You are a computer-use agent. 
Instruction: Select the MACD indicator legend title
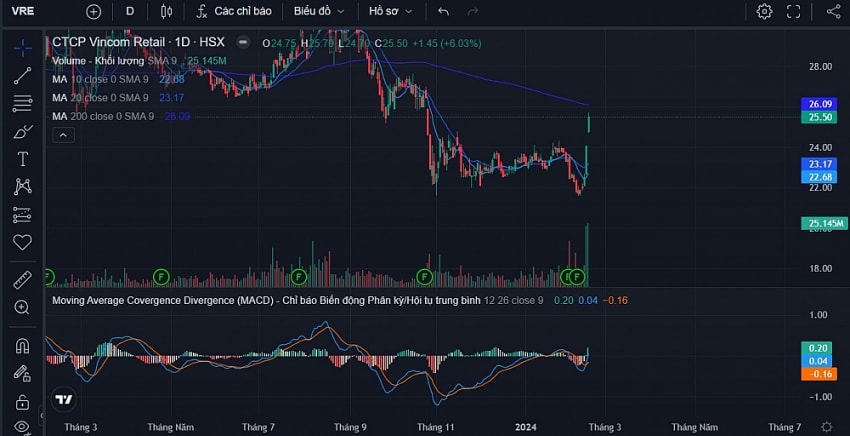point(266,300)
